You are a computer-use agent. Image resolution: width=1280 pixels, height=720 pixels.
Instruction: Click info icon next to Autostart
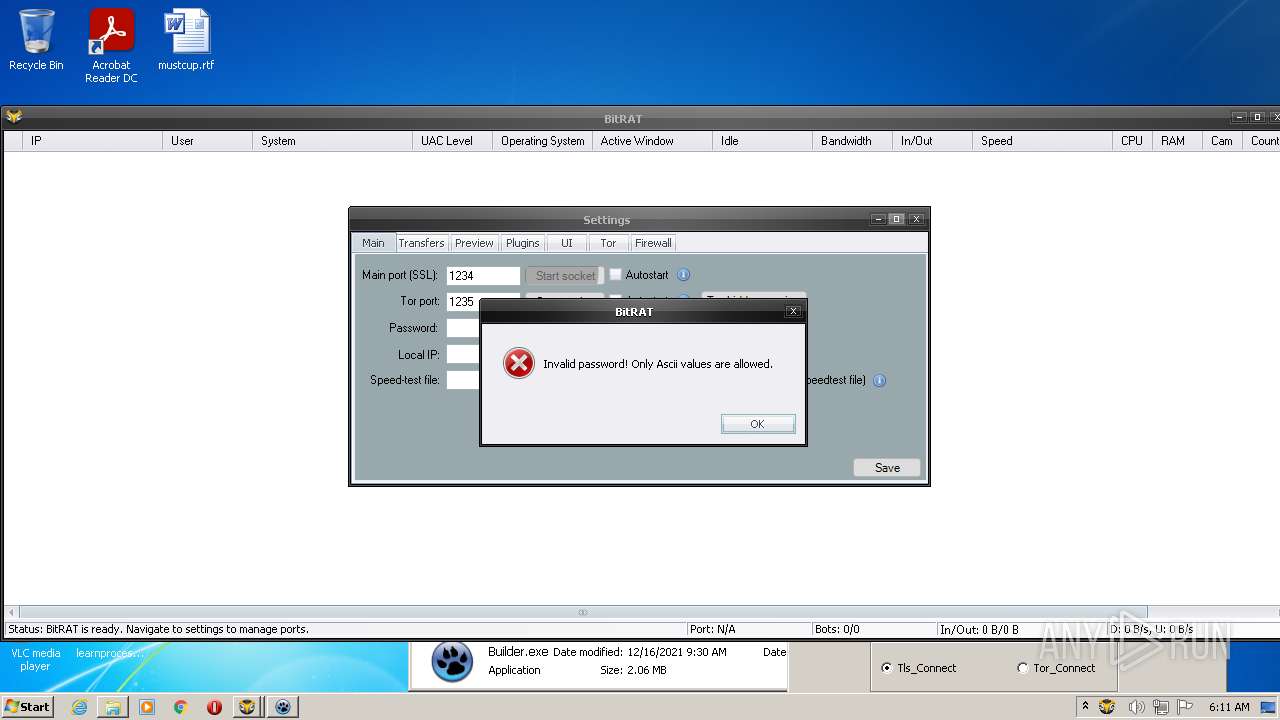tap(684, 274)
